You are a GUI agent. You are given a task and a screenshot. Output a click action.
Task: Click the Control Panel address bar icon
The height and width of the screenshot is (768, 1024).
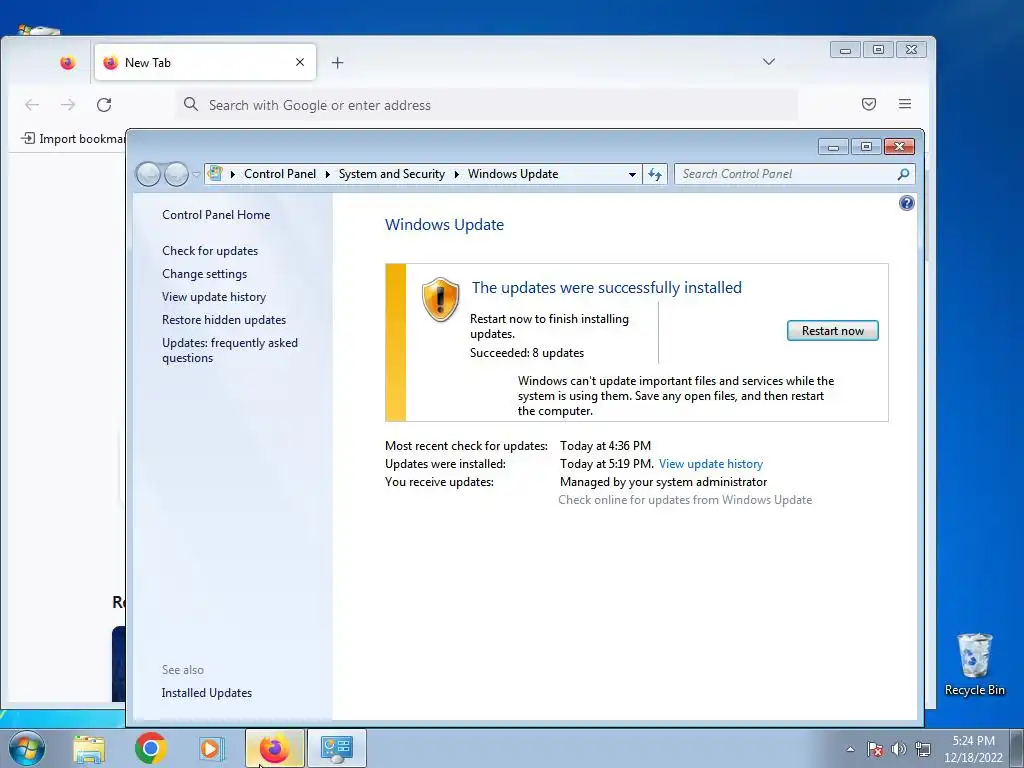pos(215,174)
